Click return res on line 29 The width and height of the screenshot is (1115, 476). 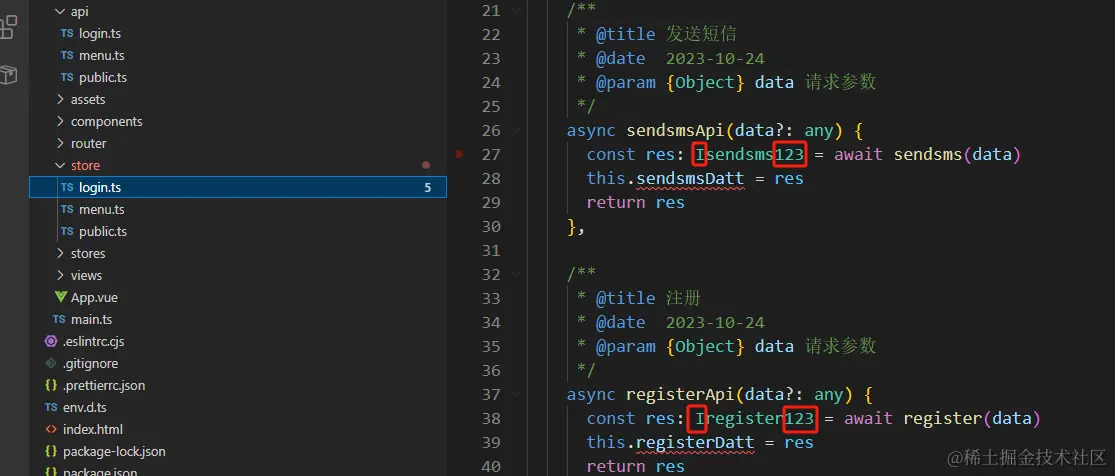(x=636, y=203)
